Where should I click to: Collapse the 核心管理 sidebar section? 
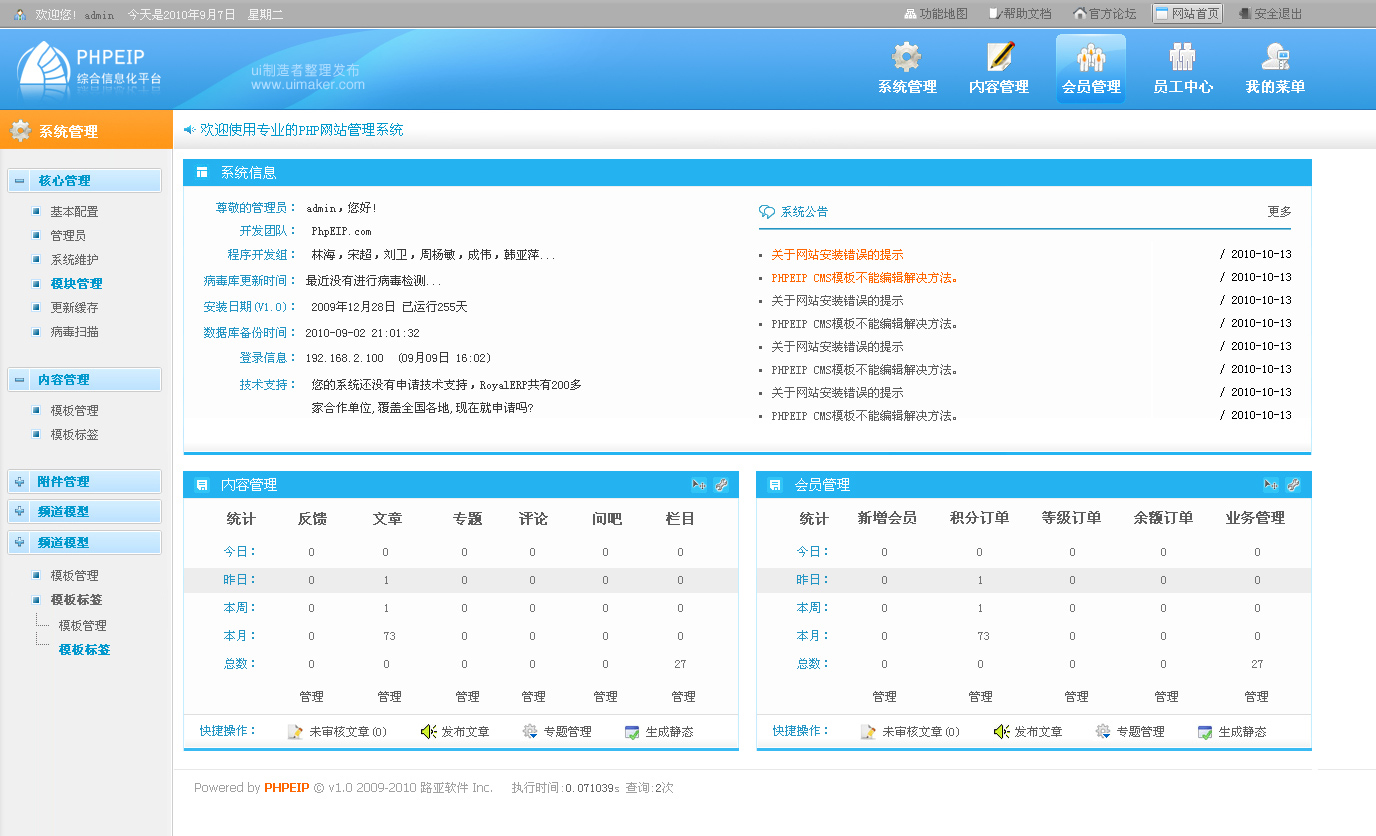click(x=20, y=181)
